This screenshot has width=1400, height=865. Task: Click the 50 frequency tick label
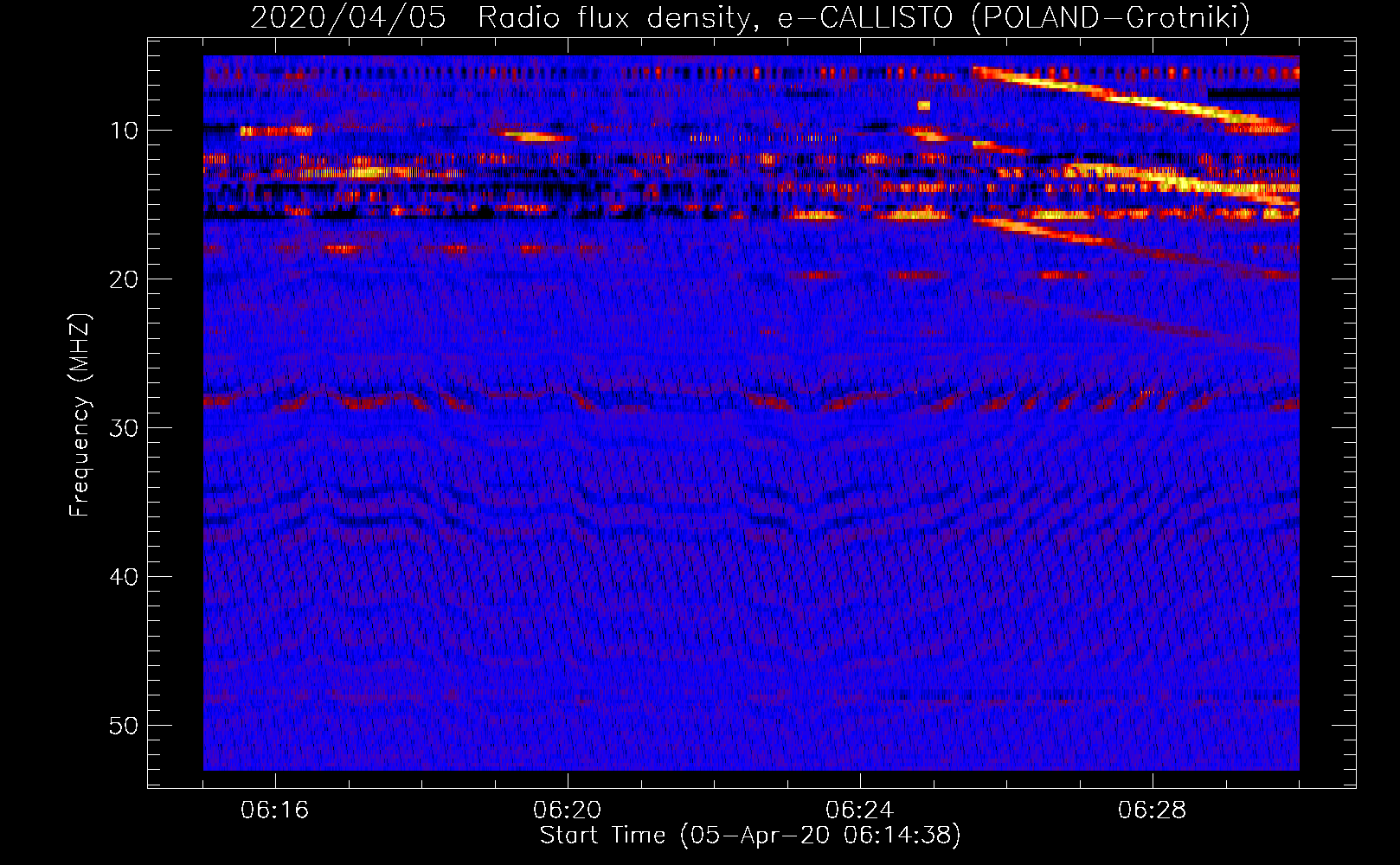[x=124, y=726]
